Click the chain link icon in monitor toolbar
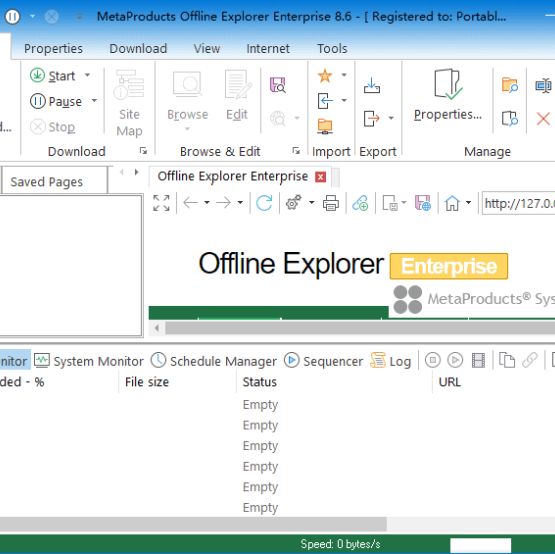The image size is (555, 554). (x=530, y=360)
